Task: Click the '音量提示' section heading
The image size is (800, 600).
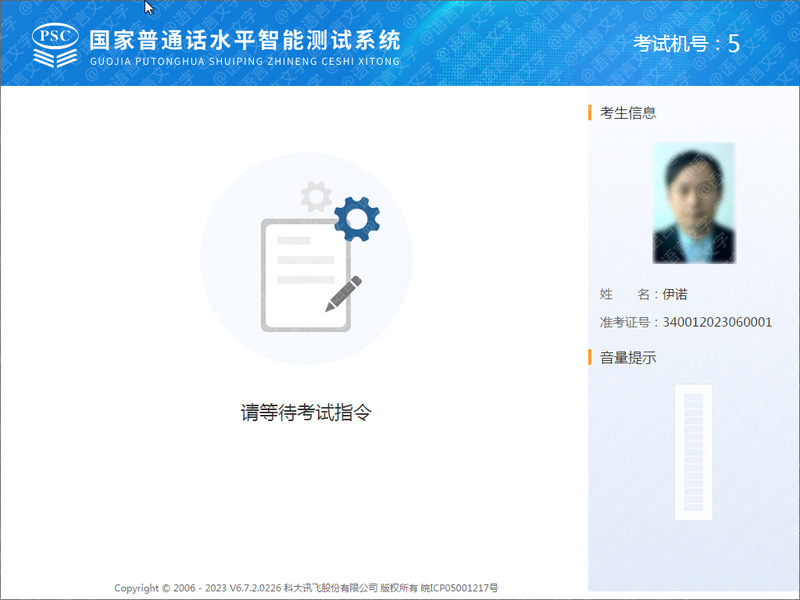Action: pyautogui.click(x=628, y=358)
